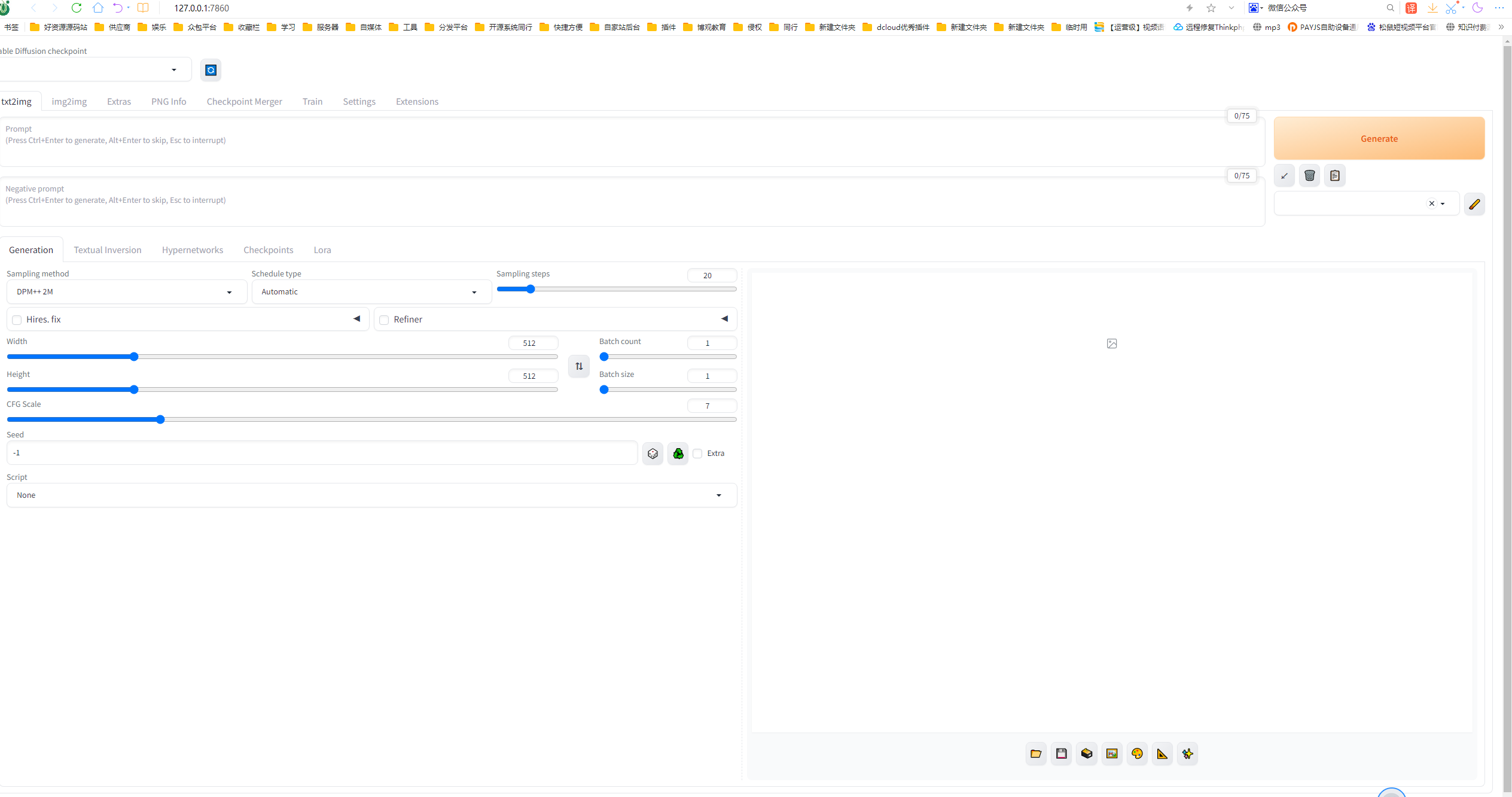Image resolution: width=1512 pixels, height=797 pixels.
Task: Enable the Hires. fix checkbox
Action: click(17, 320)
